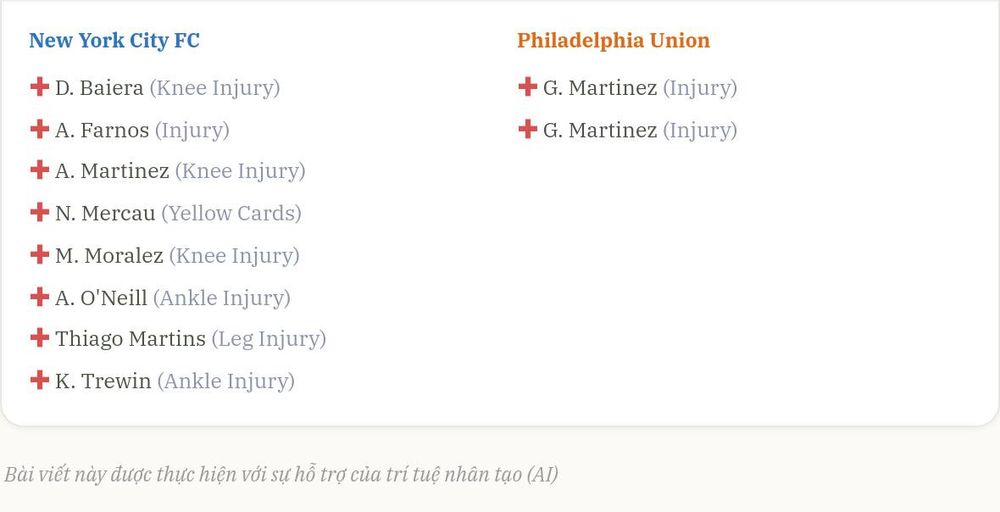Select the injury icon next to M. Moralez
1000x512 pixels.
(40, 254)
